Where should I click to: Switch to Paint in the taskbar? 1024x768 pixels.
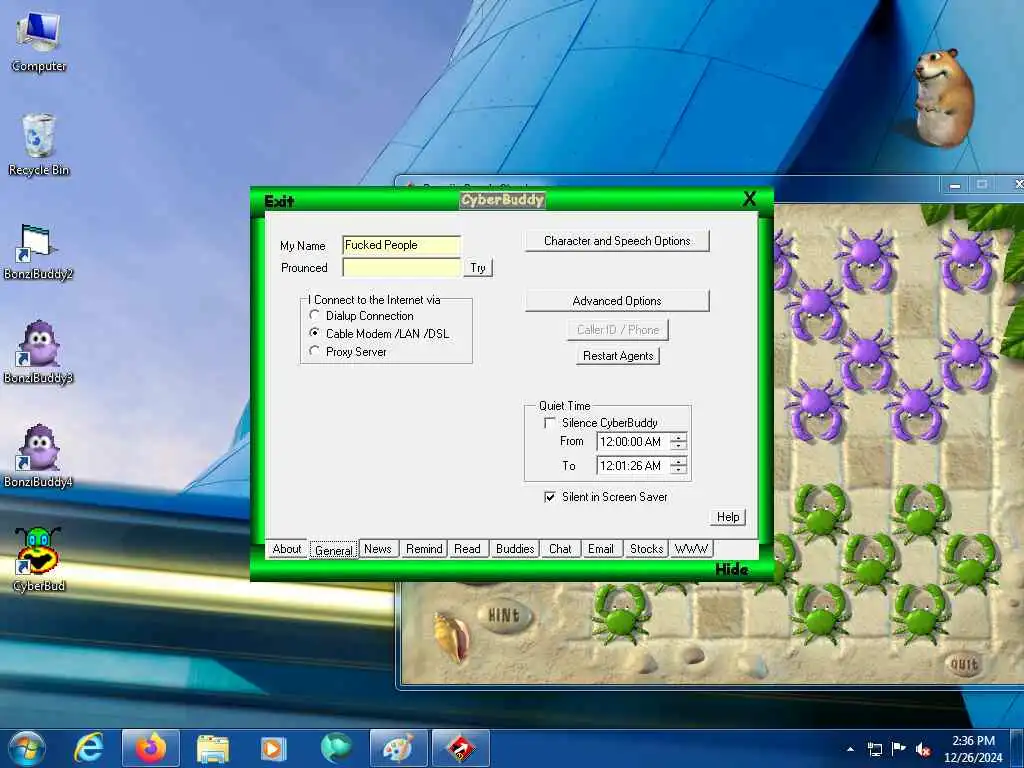point(398,748)
